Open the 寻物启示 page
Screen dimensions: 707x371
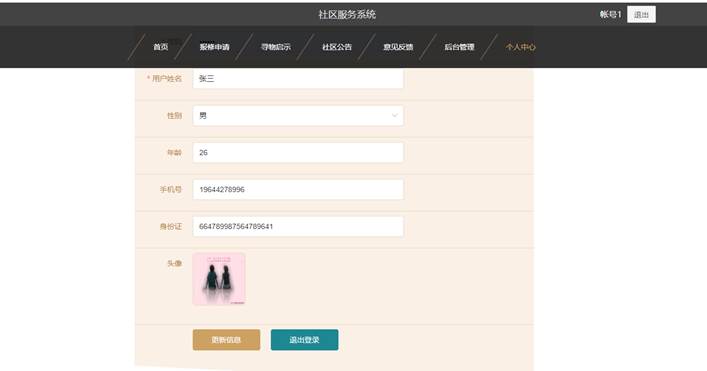pos(276,47)
